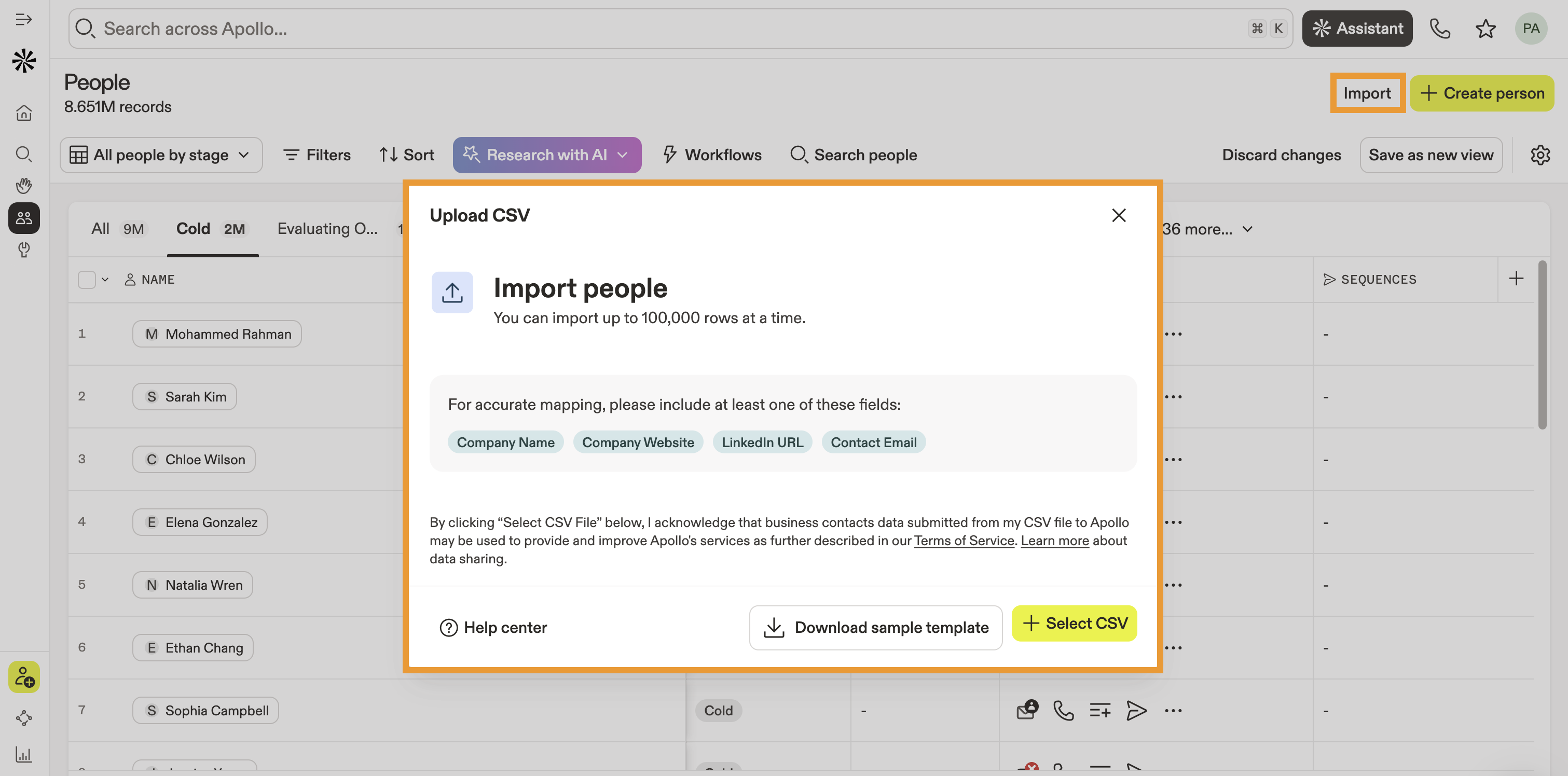Toggle the select-all checkbox in Name header

87,280
